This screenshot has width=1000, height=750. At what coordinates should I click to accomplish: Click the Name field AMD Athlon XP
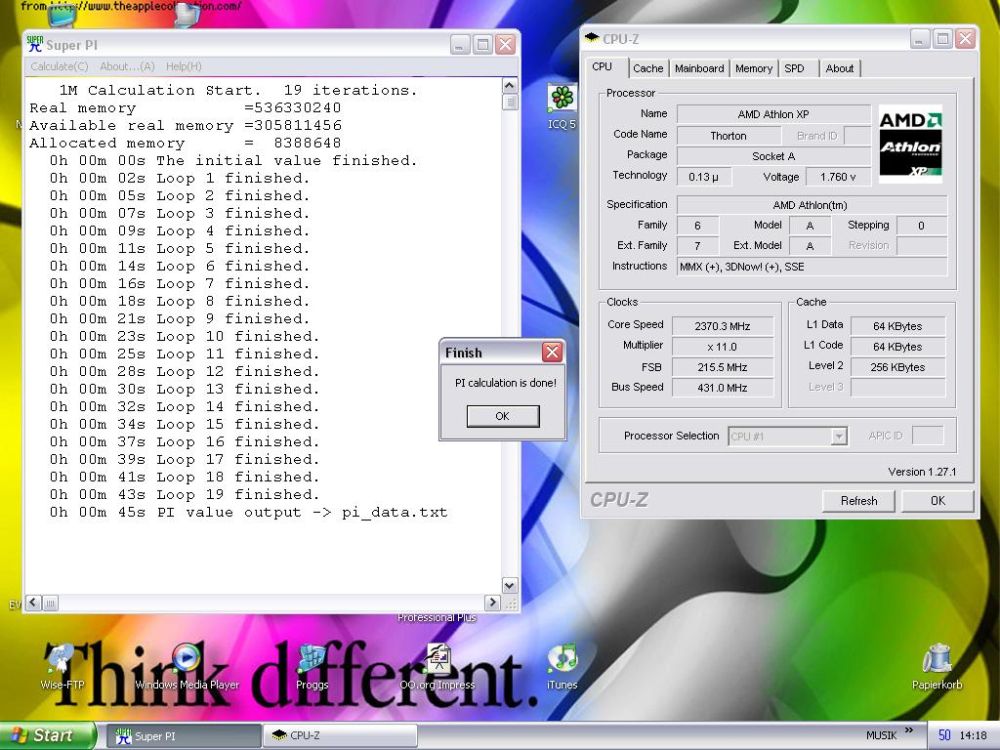[773, 114]
